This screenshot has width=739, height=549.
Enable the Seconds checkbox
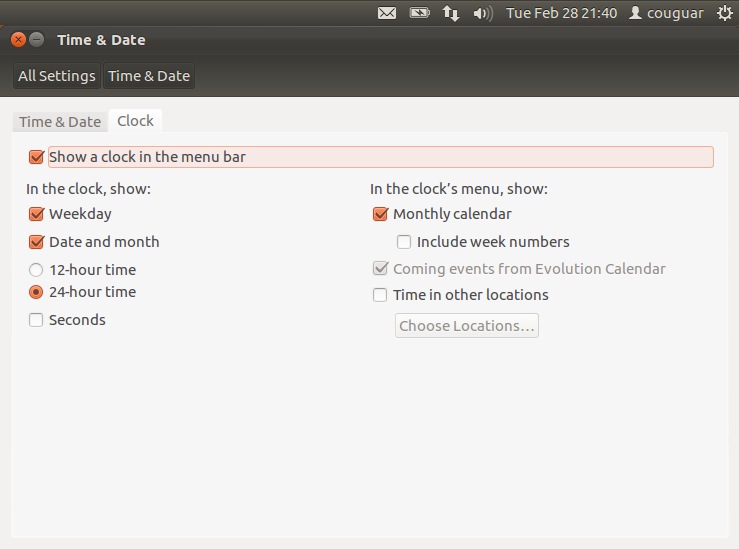click(37, 320)
